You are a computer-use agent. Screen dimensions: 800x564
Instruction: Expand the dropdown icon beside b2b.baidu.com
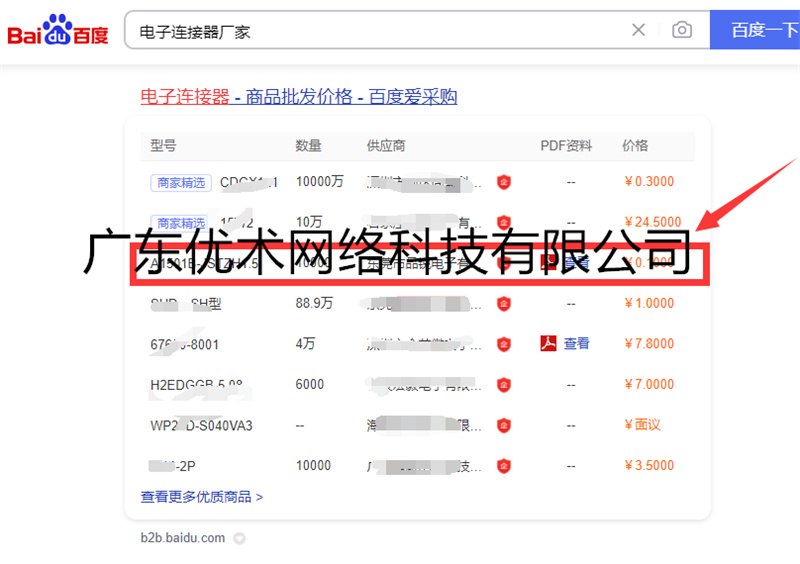tap(239, 538)
